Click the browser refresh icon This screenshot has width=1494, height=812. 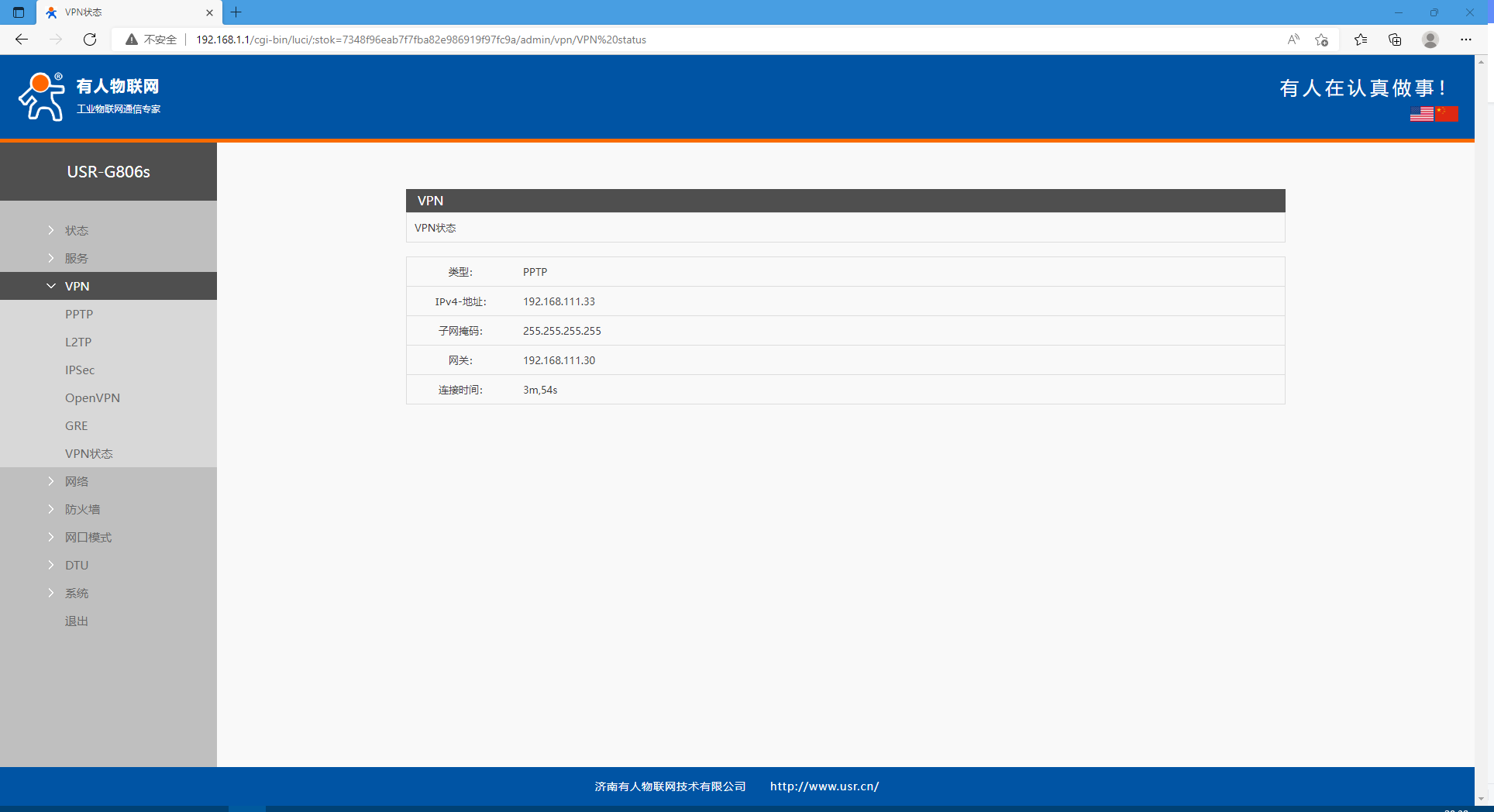[x=90, y=40]
